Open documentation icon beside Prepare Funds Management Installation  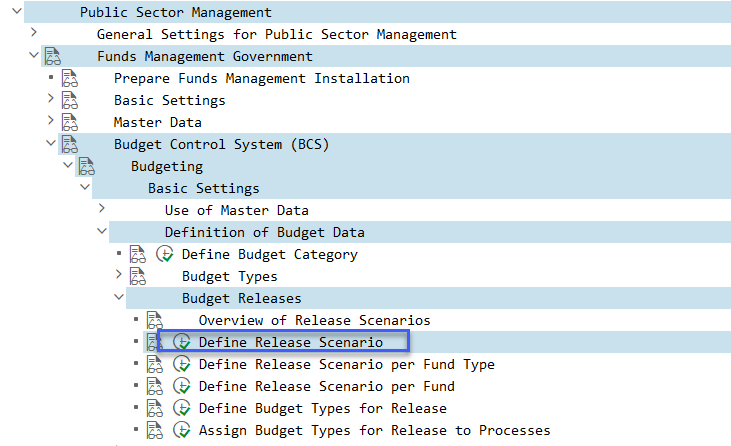tap(70, 78)
